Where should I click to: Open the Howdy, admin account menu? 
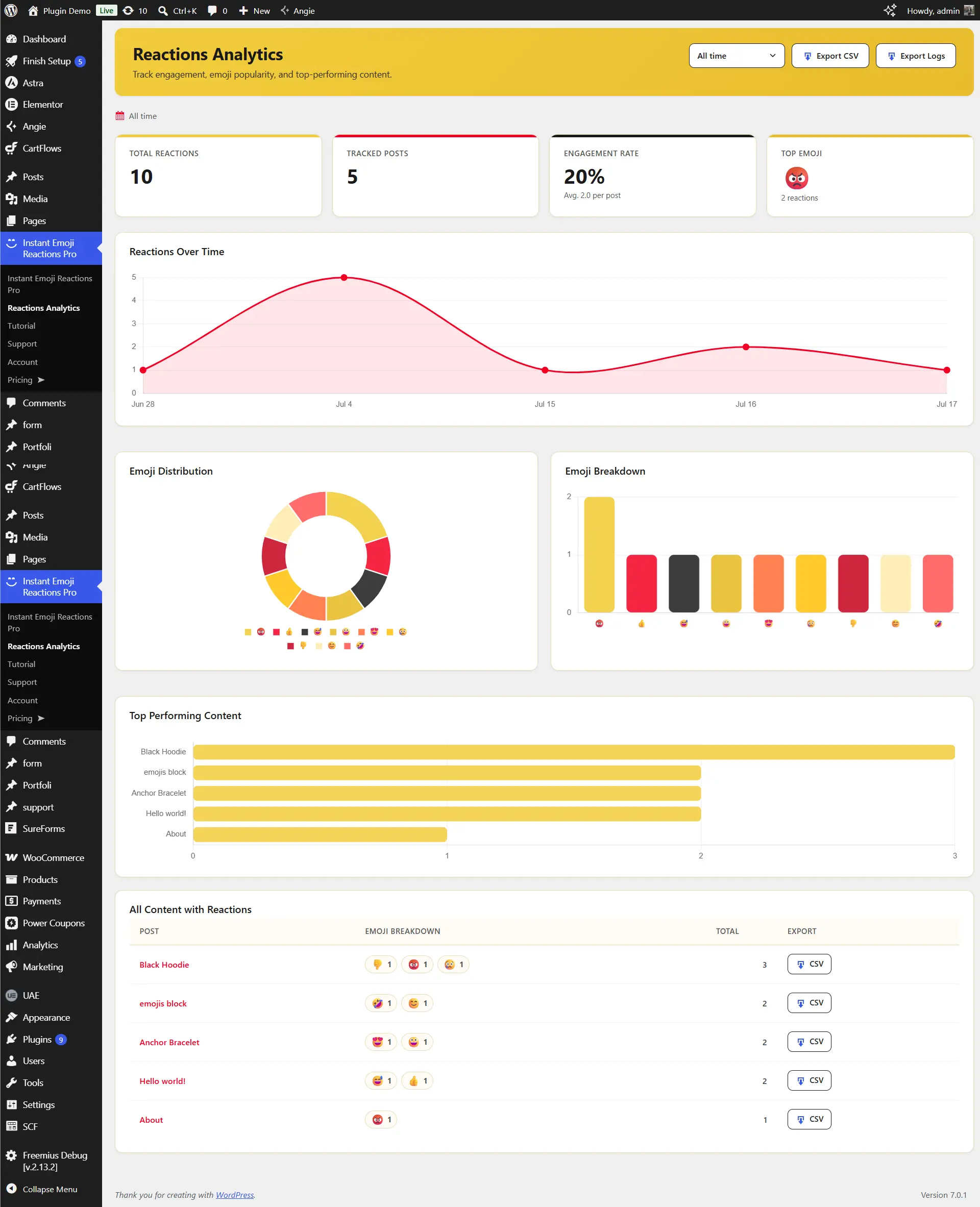tap(940, 11)
